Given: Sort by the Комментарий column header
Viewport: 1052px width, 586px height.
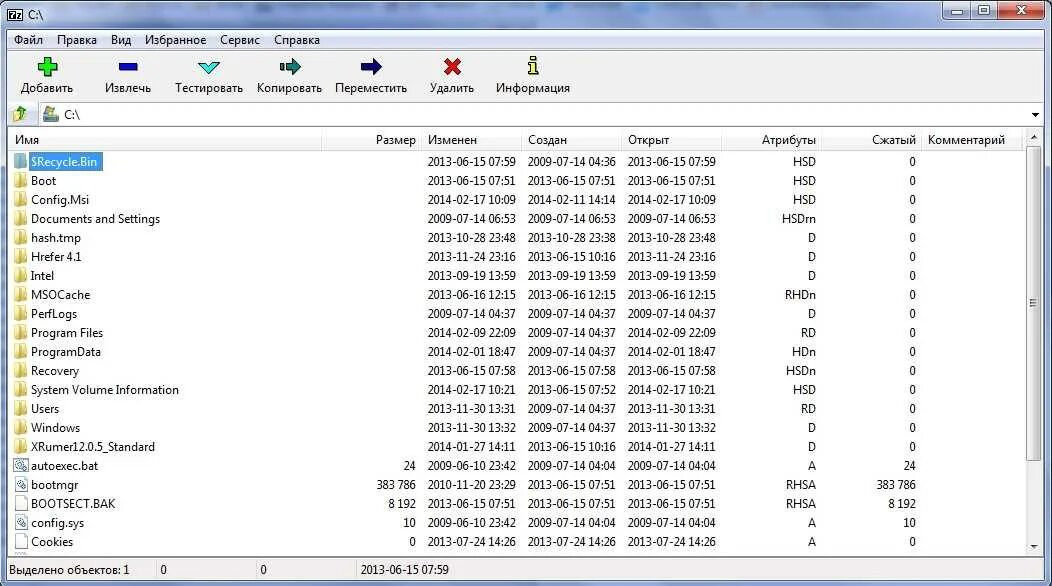Looking at the screenshot, I should (x=971, y=140).
